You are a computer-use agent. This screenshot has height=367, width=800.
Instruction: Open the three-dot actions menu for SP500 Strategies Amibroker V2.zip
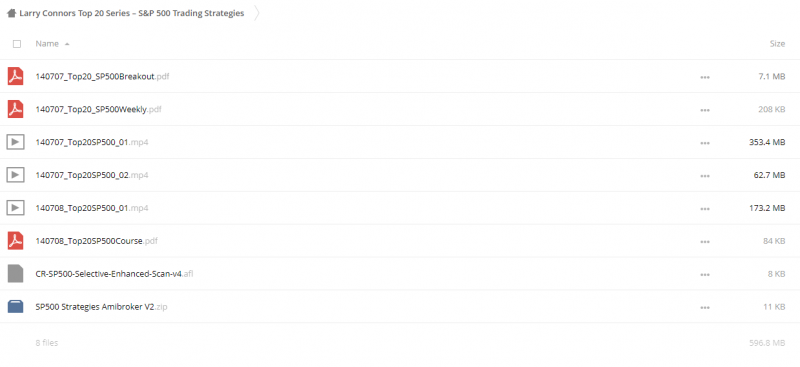[705, 307]
